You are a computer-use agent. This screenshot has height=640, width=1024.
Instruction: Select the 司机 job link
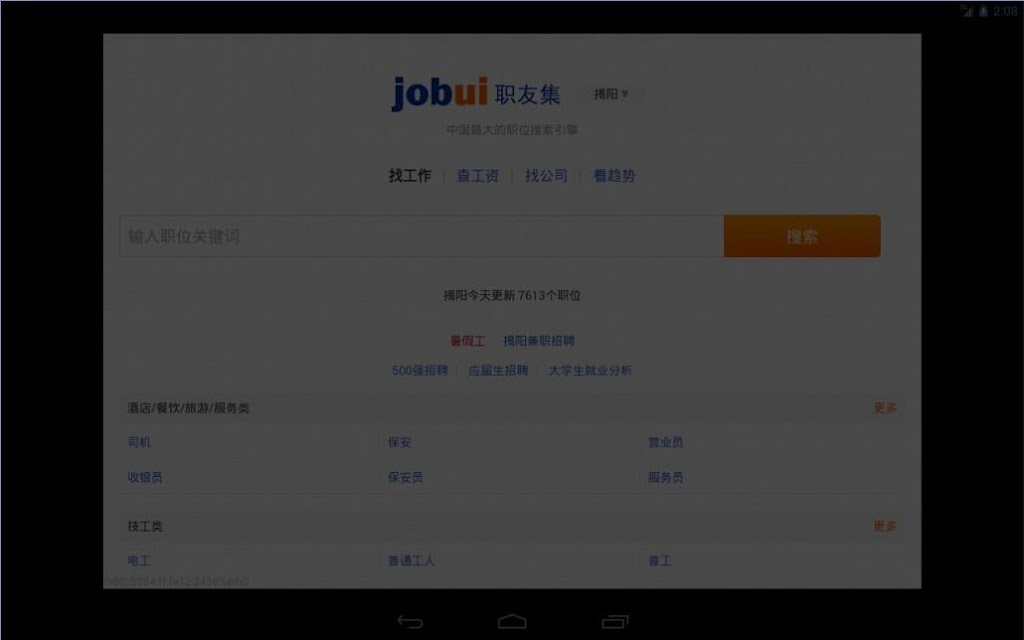(x=139, y=442)
